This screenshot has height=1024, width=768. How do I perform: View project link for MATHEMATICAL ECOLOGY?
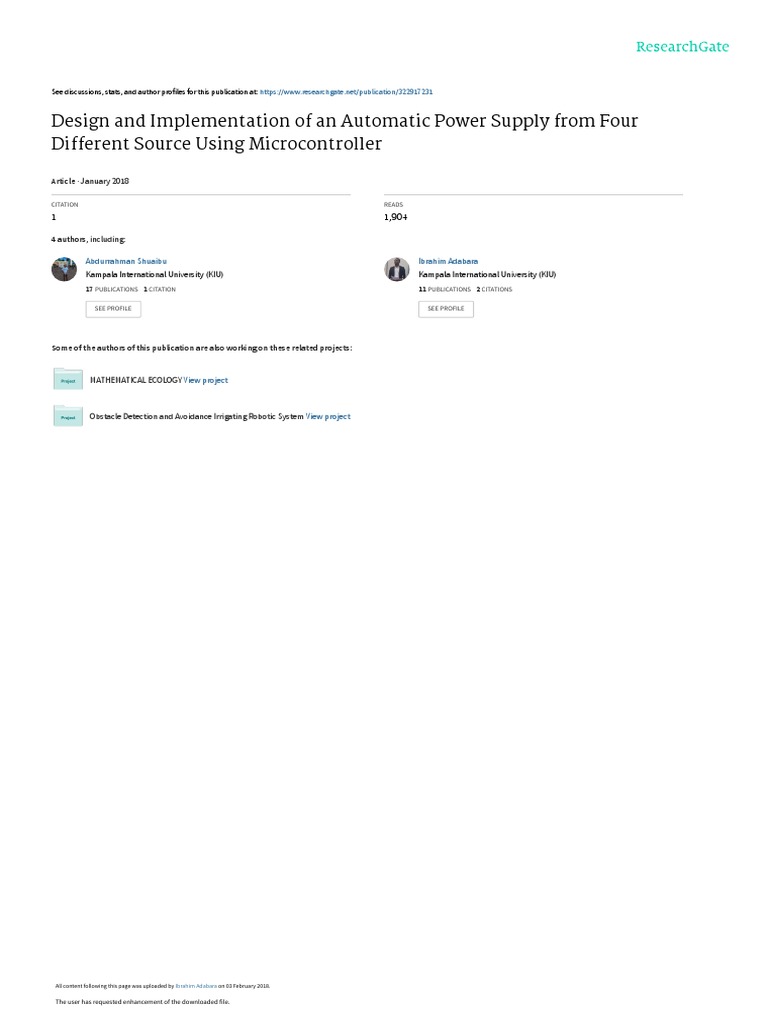[x=206, y=380]
